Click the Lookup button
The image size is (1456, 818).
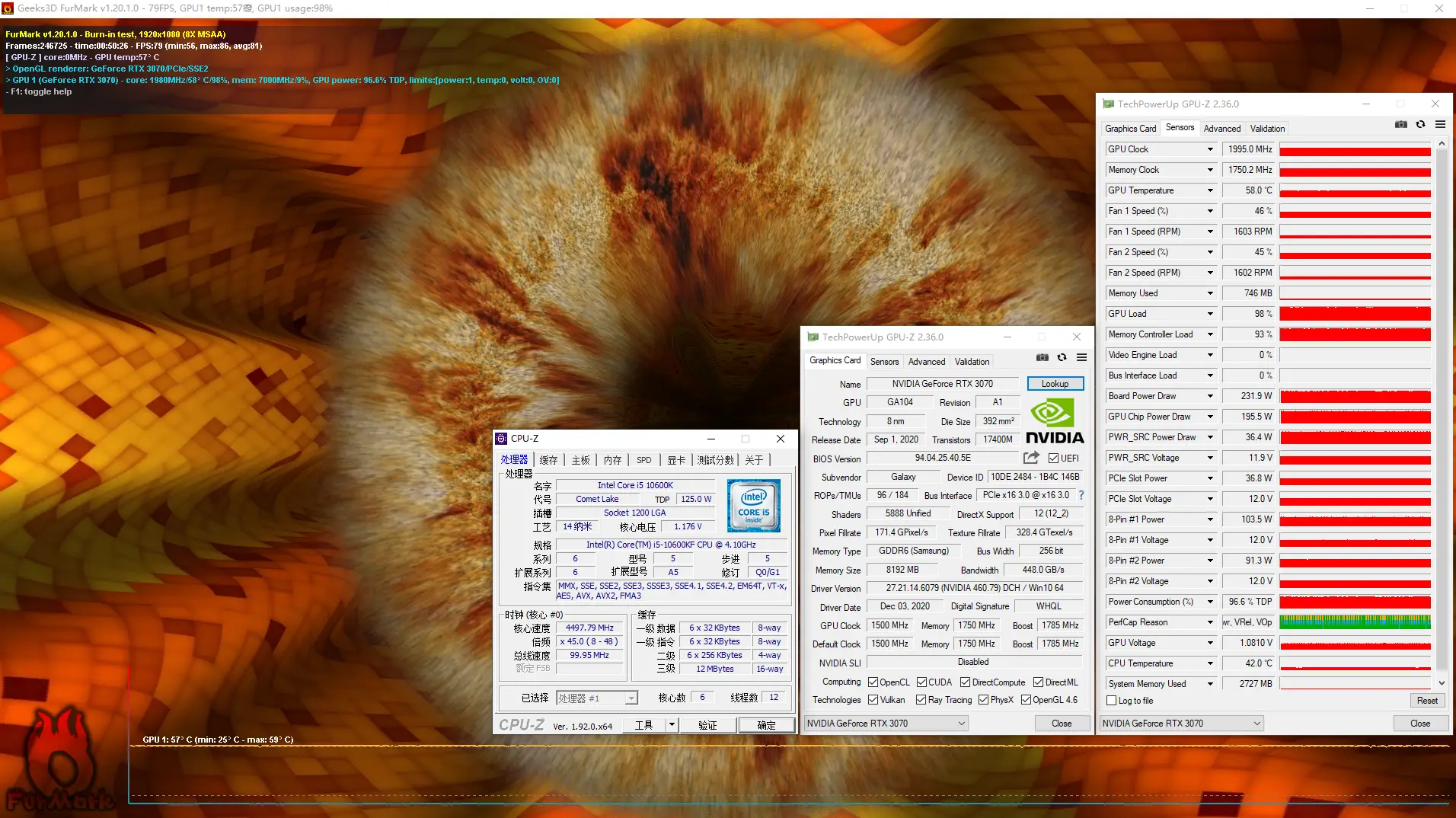1055,384
